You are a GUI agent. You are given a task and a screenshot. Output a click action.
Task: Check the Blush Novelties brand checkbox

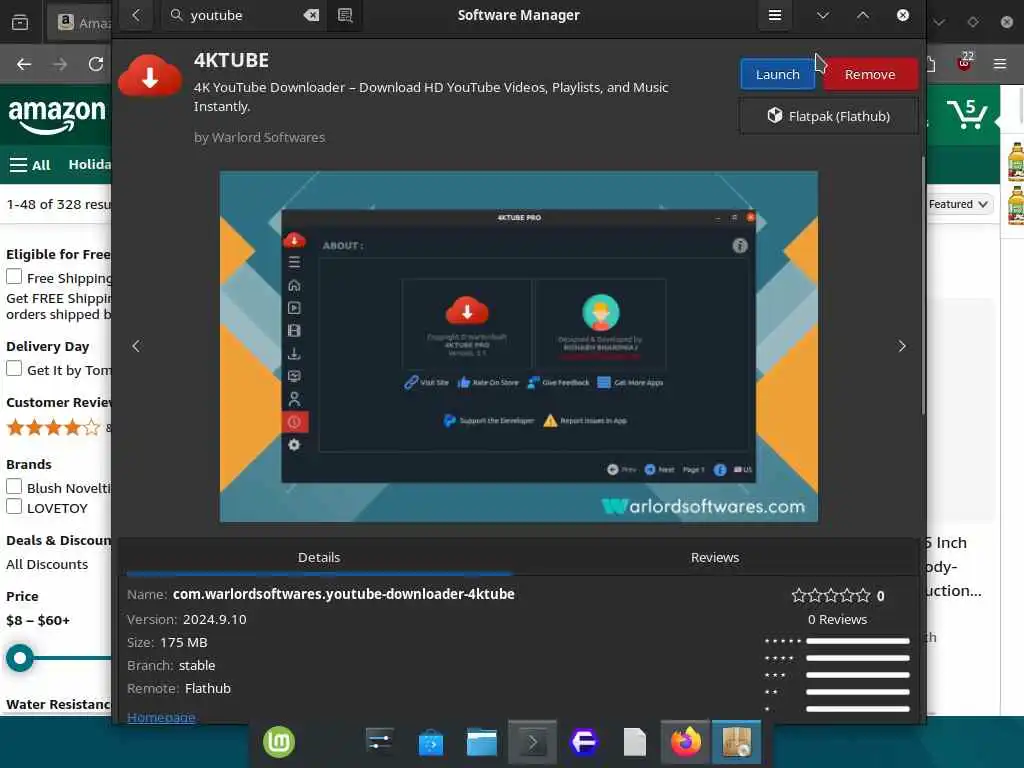[x=14, y=487]
